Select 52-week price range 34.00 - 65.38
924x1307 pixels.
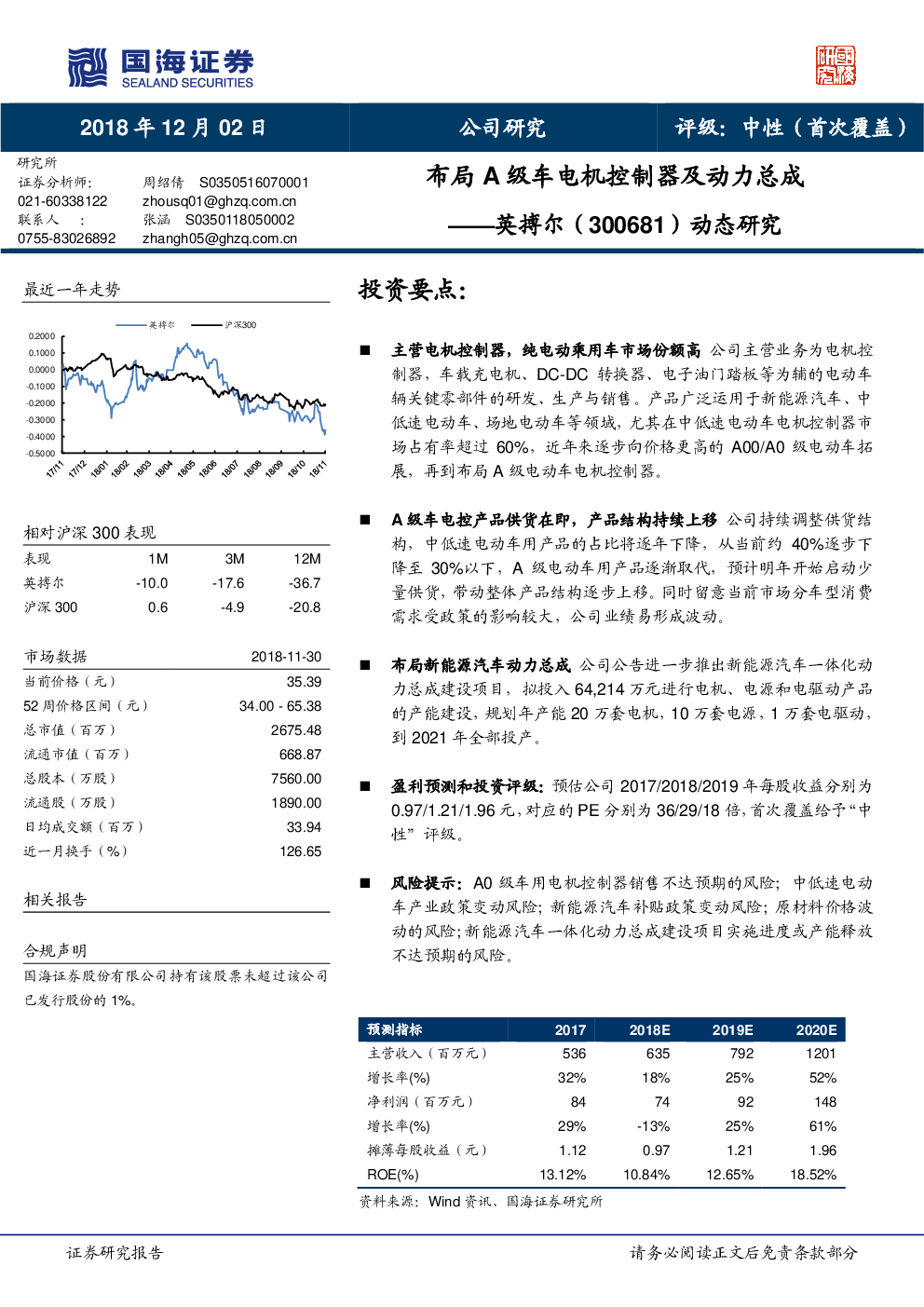coord(280,706)
